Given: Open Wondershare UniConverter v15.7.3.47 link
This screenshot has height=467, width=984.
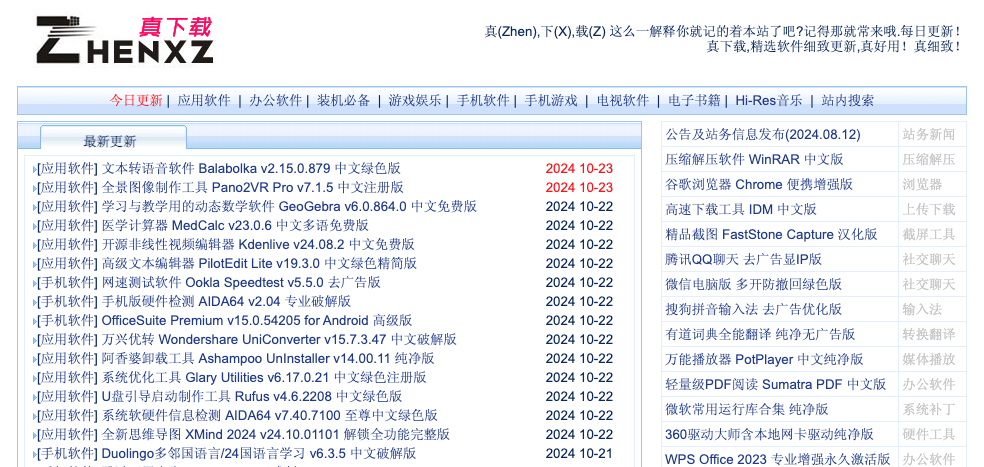Looking at the screenshot, I should click(279, 340).
